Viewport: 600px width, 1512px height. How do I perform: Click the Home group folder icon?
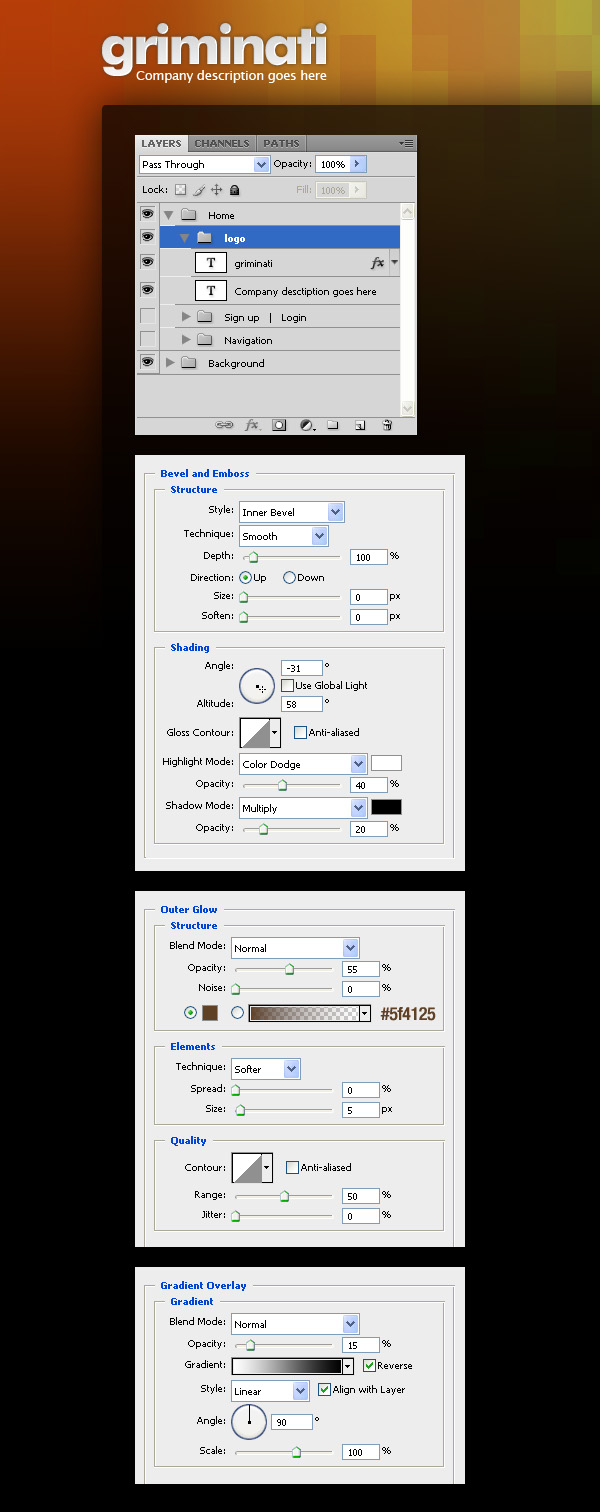188,215
